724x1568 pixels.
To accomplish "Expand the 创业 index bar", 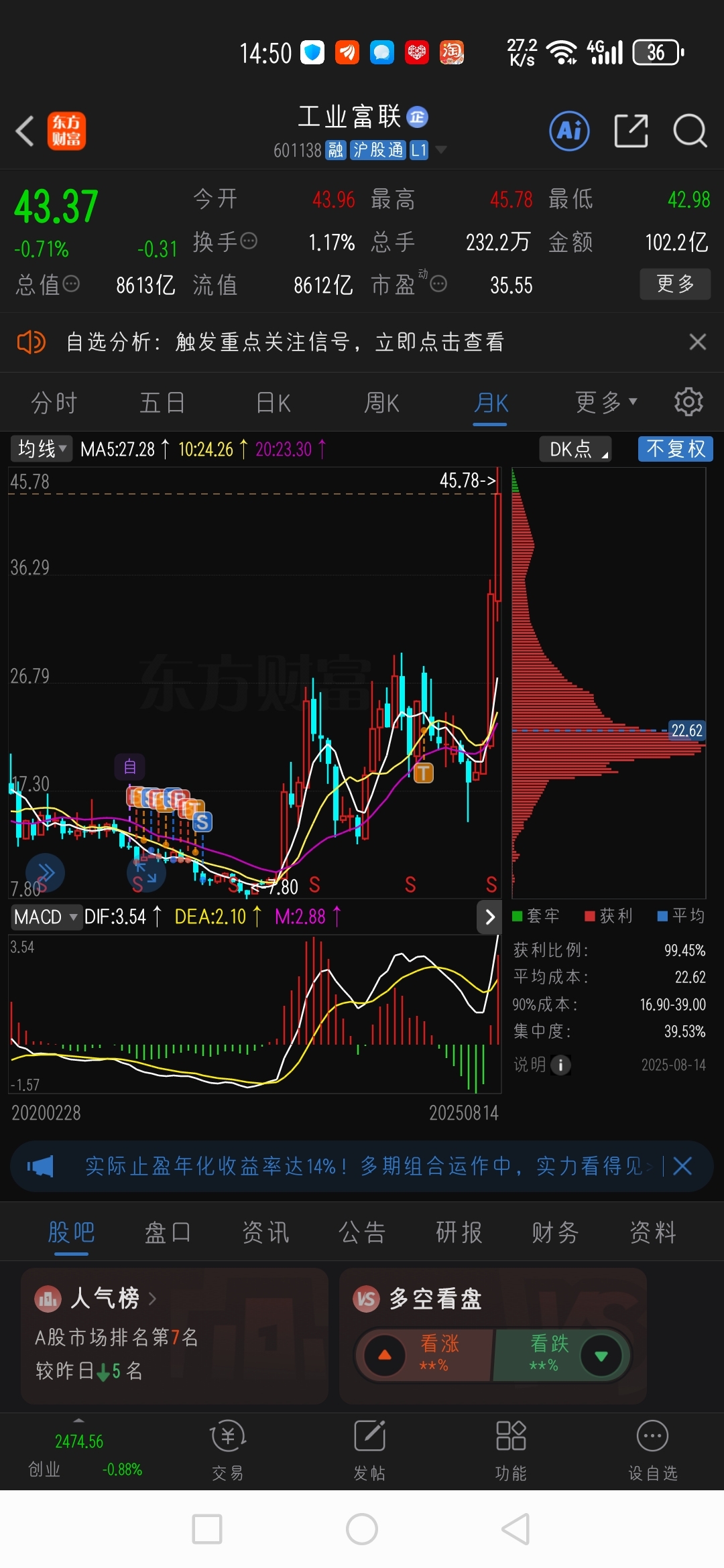I will [x=79, y=1421].
